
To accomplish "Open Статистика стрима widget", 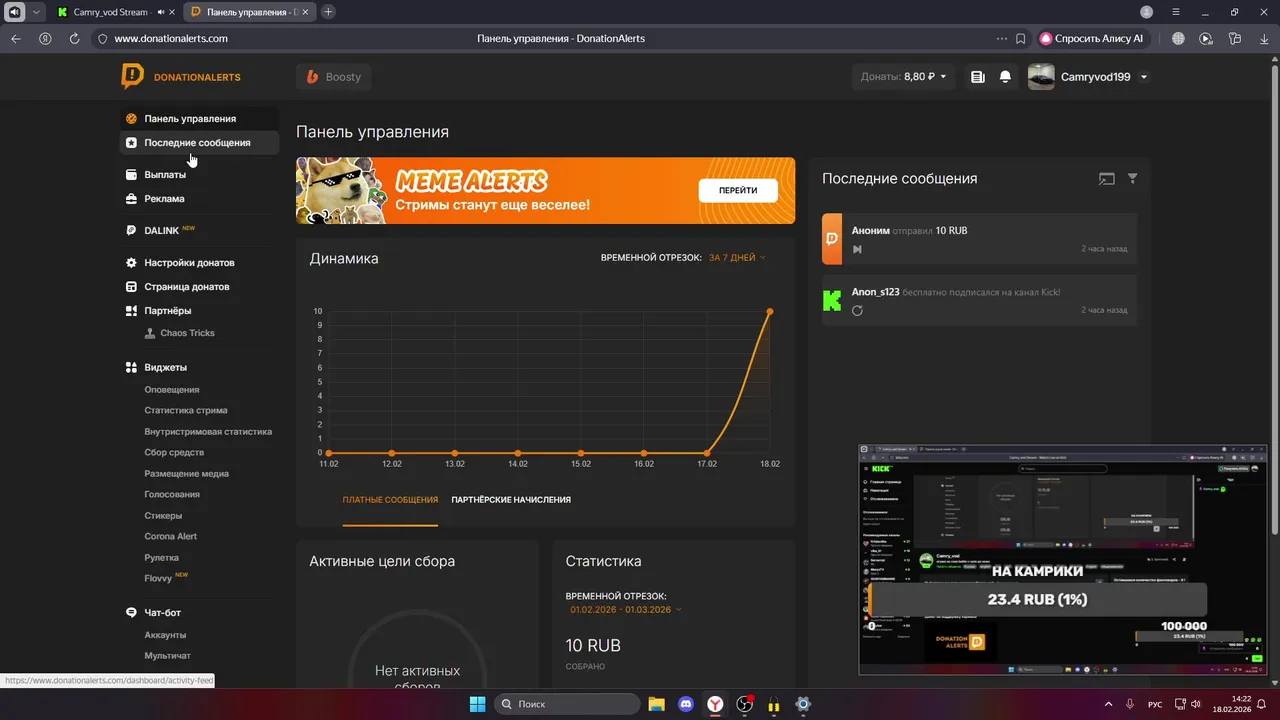I will click(186, 411).
